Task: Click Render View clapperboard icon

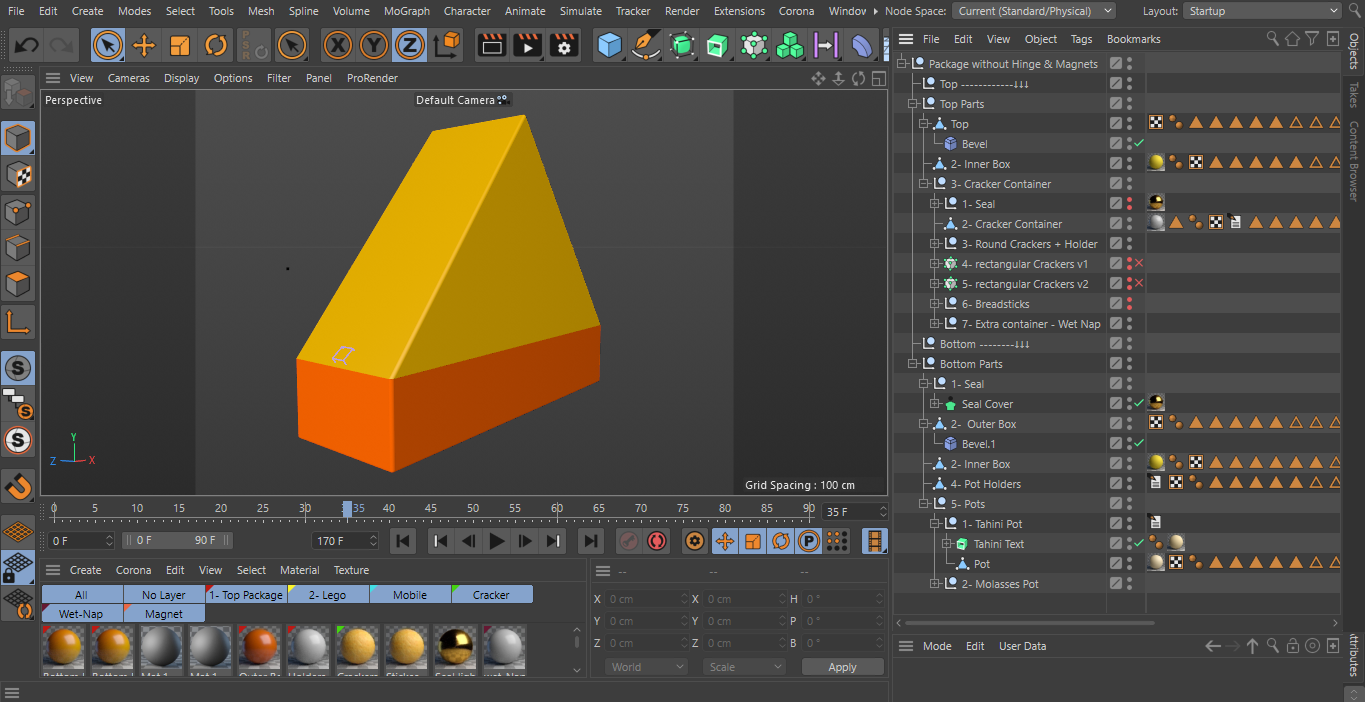Action: 491,45
